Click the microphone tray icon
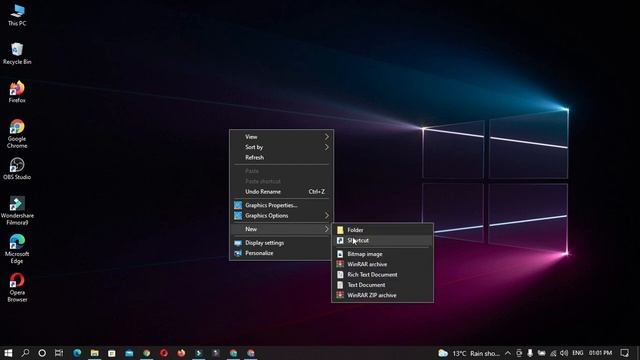This screenshot has height=360, width=640. point(530,353)
